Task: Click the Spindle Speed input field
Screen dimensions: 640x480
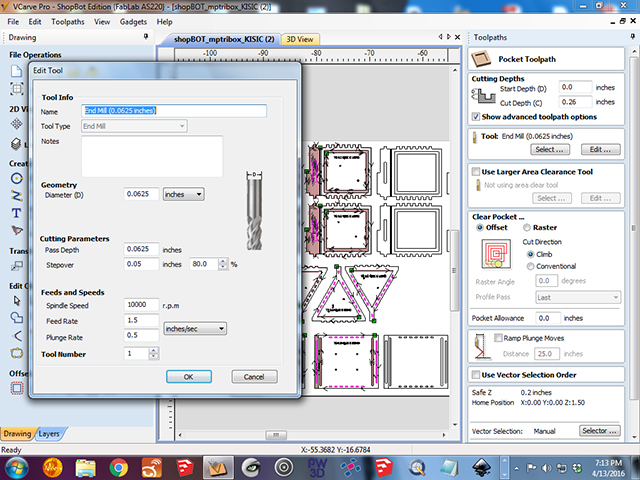Action: click(x=141, y=304)
